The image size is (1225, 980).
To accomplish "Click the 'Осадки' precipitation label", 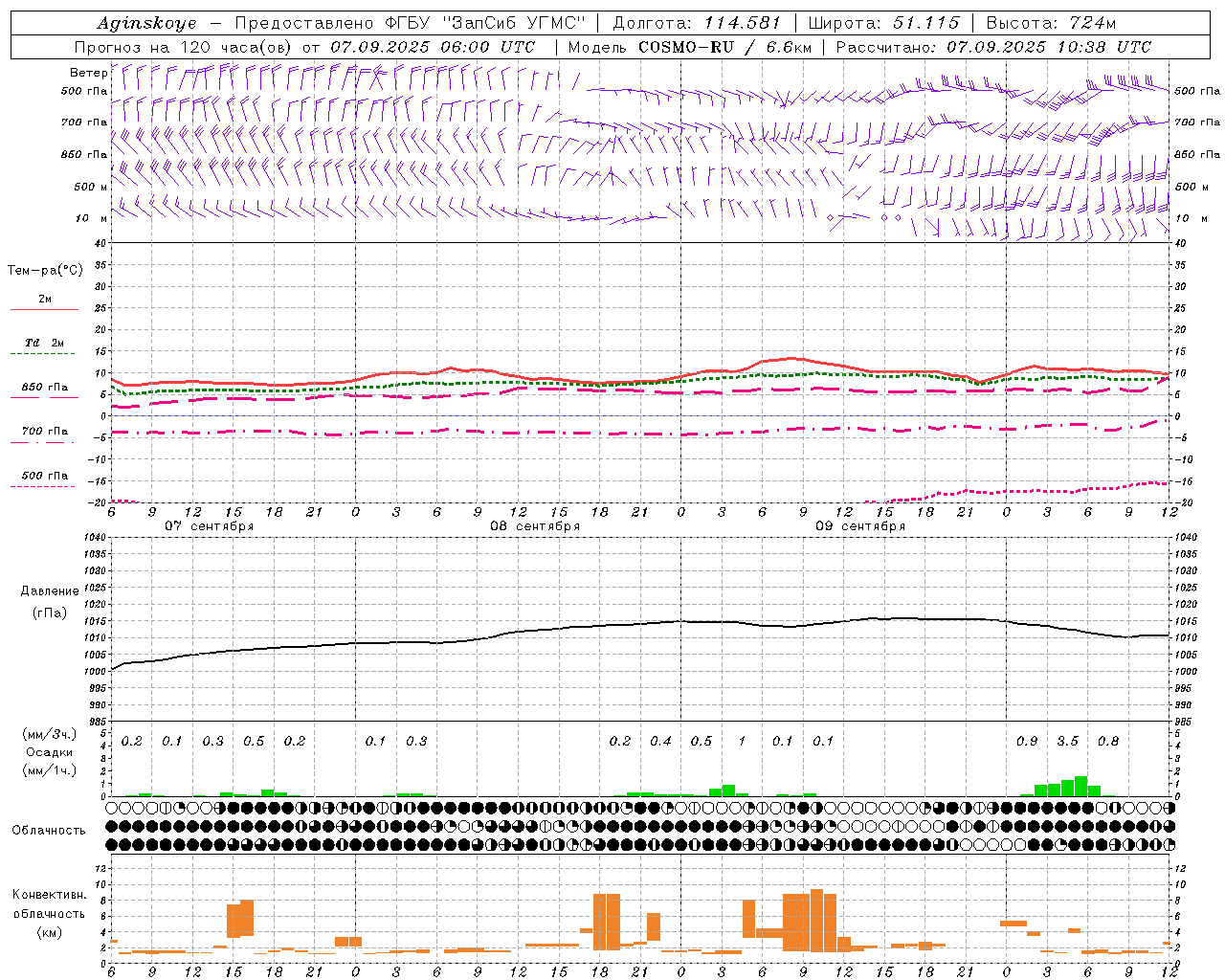I will [50, 752].
